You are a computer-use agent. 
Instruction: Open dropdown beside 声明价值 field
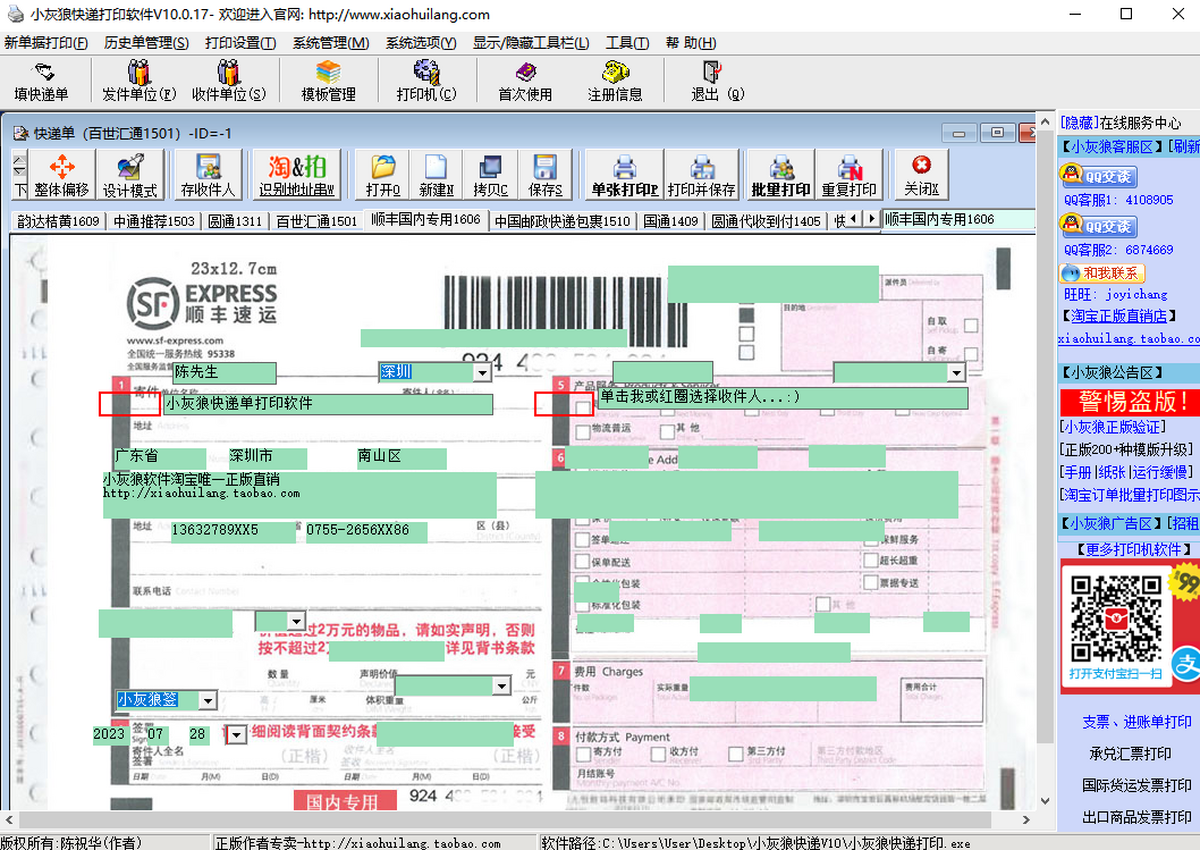click(502, 686)
